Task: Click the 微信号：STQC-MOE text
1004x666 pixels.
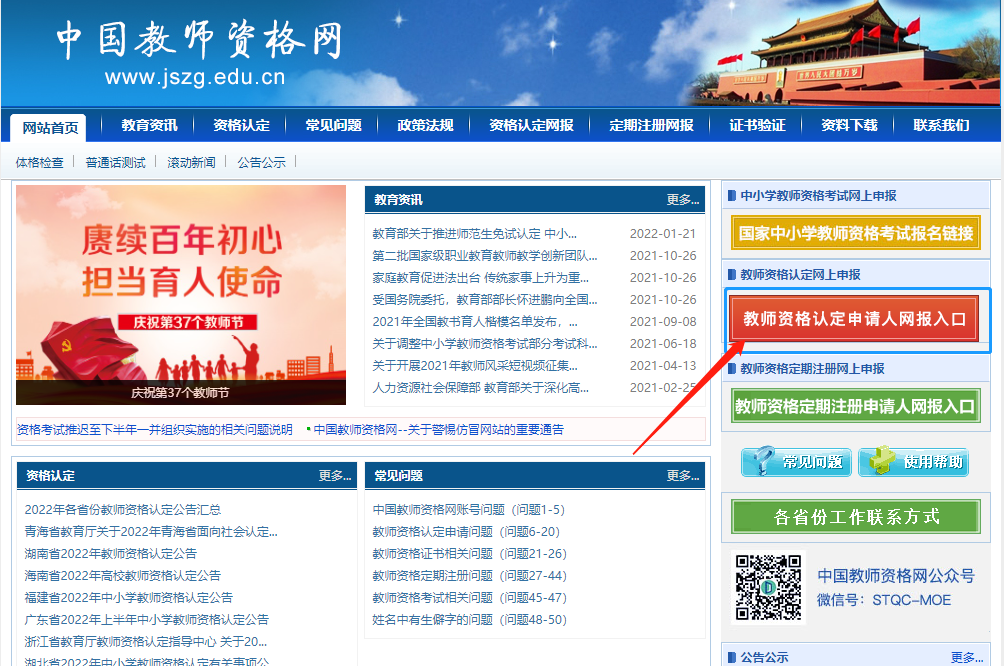Action: click(x=884, y=600)
